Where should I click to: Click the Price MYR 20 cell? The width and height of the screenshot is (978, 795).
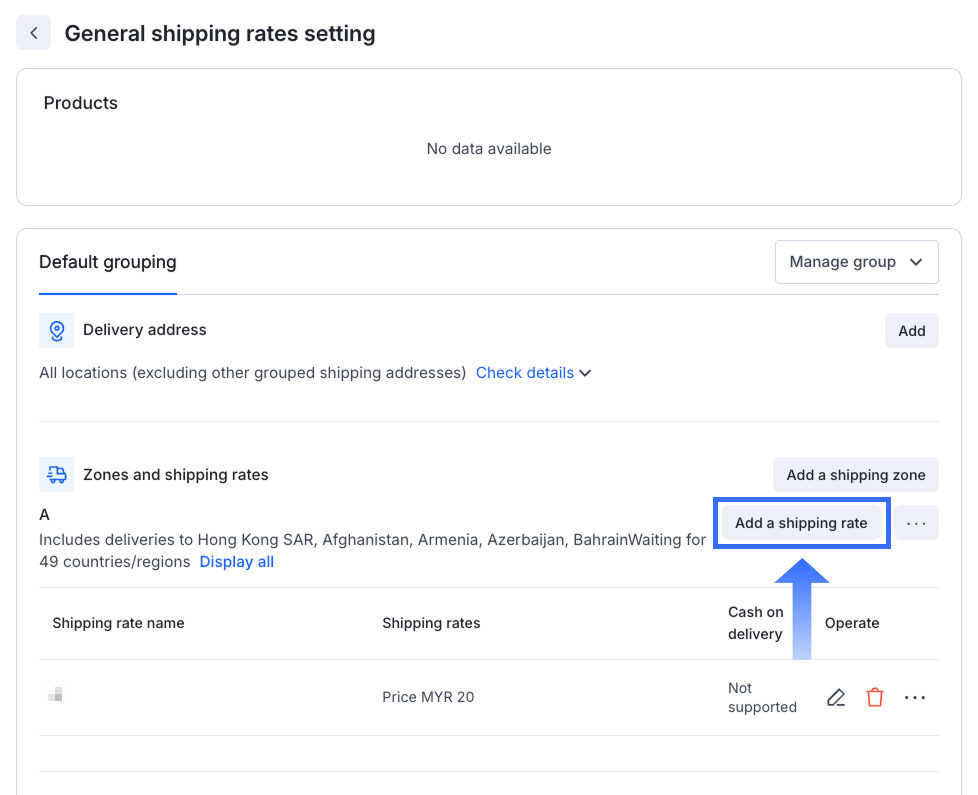[428, 697]
